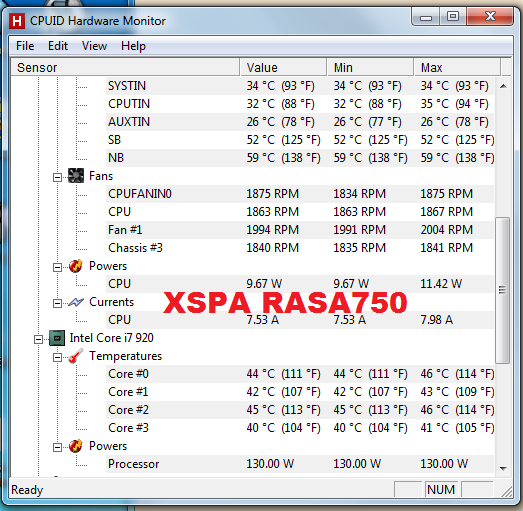Click the Currents graph icon
Screen dimensions: 523x511
[76, 302]
